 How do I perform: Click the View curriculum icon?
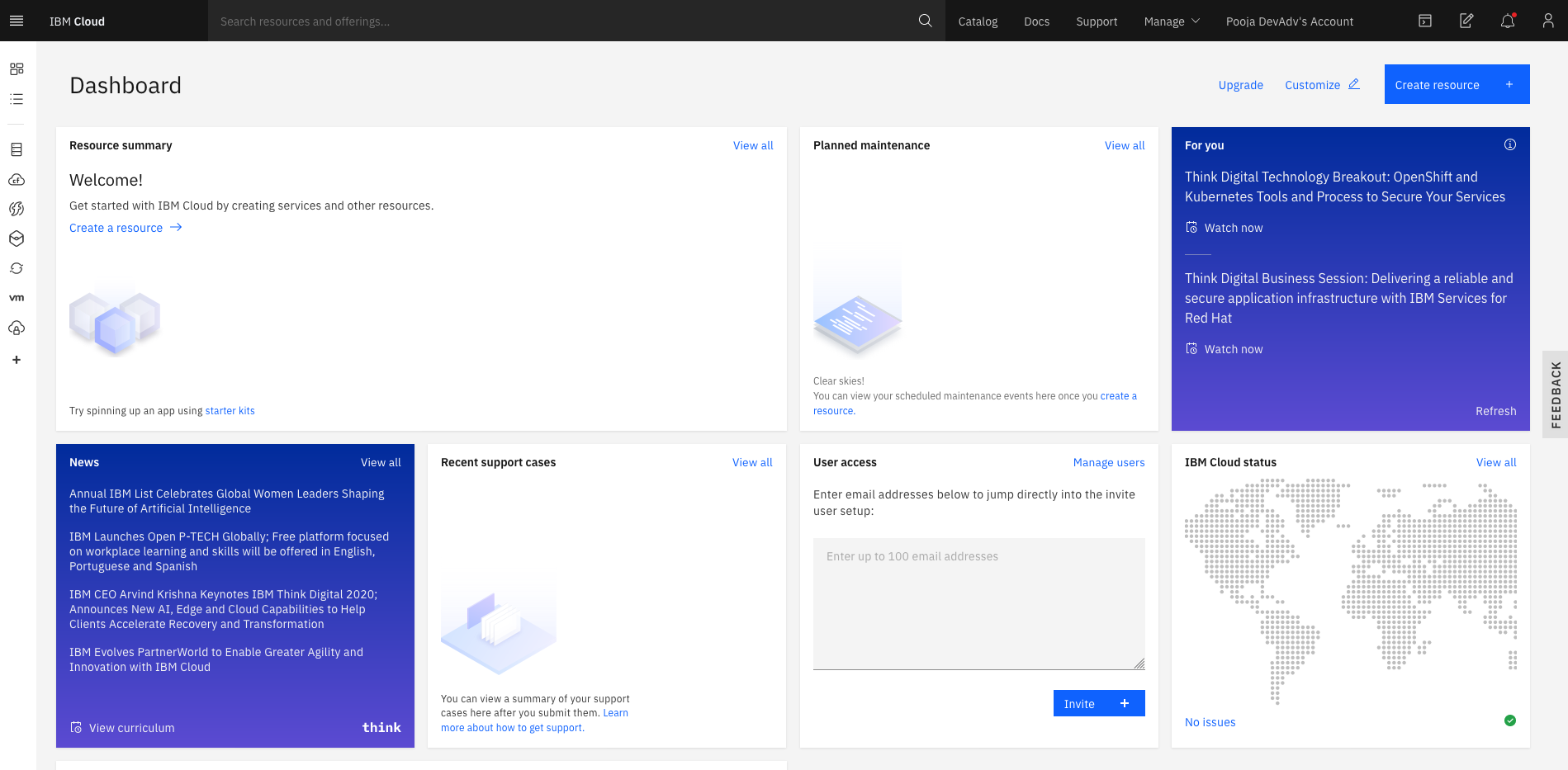tap(76, 727)
